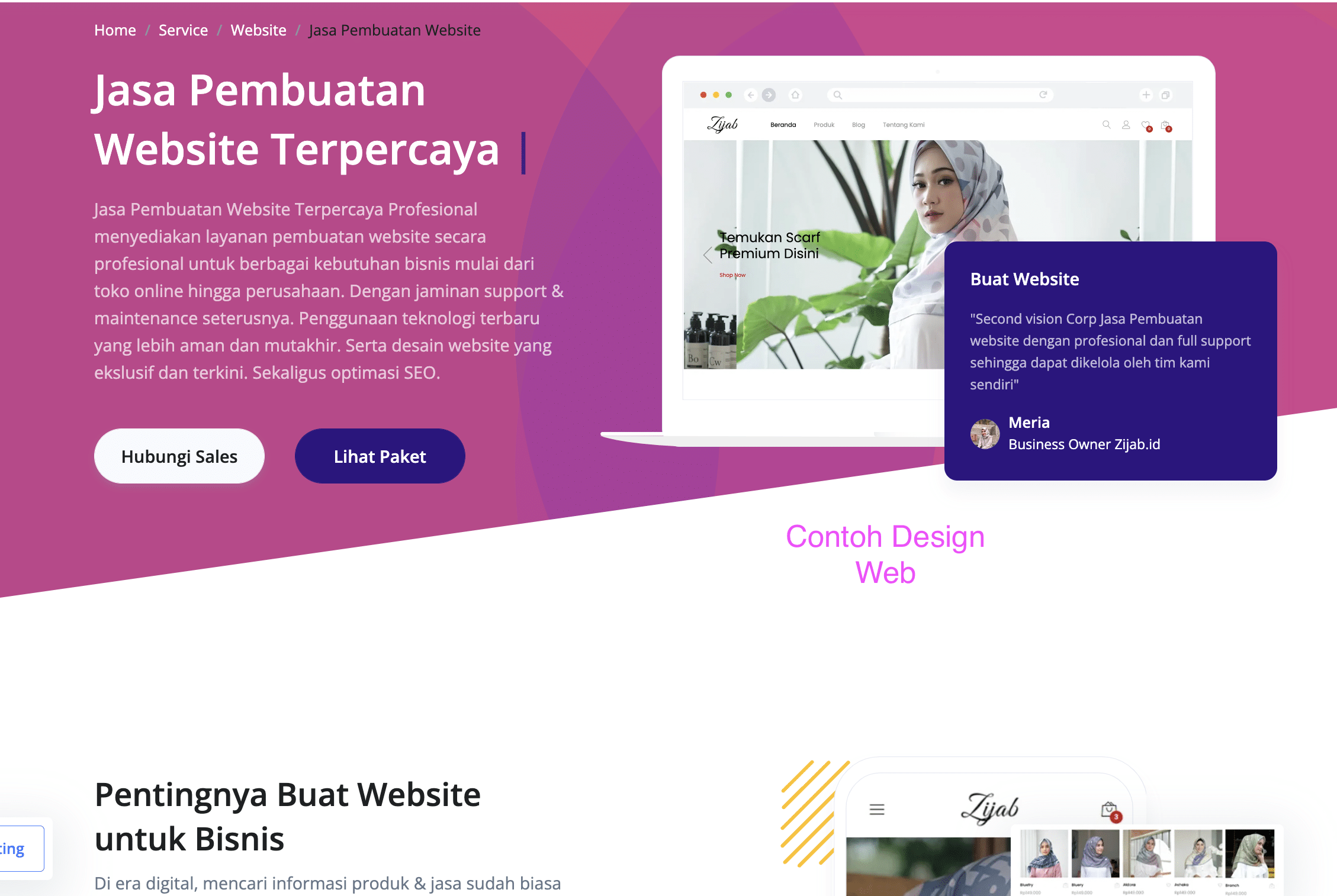Click the browser reload/refresh icon
Screen dimensions: 1337x896
1044,94
